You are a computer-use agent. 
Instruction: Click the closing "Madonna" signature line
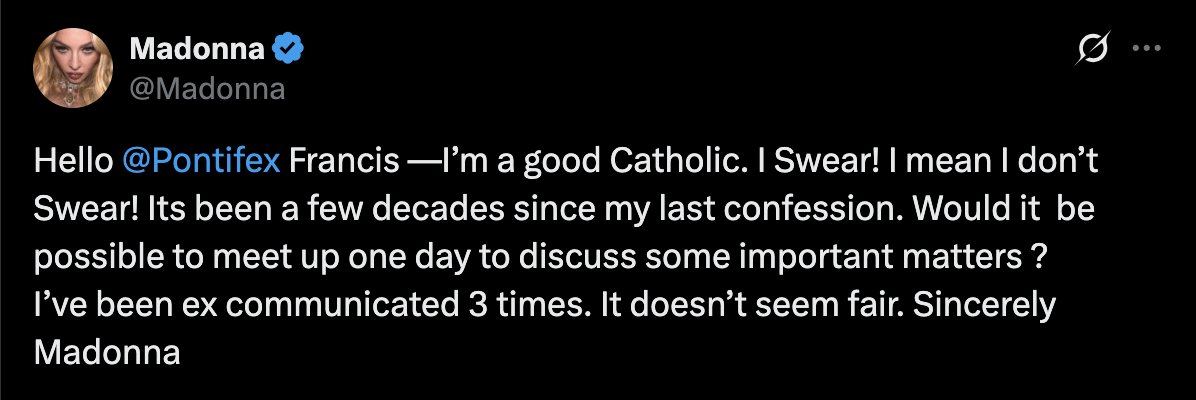click(x=107, y=355)
